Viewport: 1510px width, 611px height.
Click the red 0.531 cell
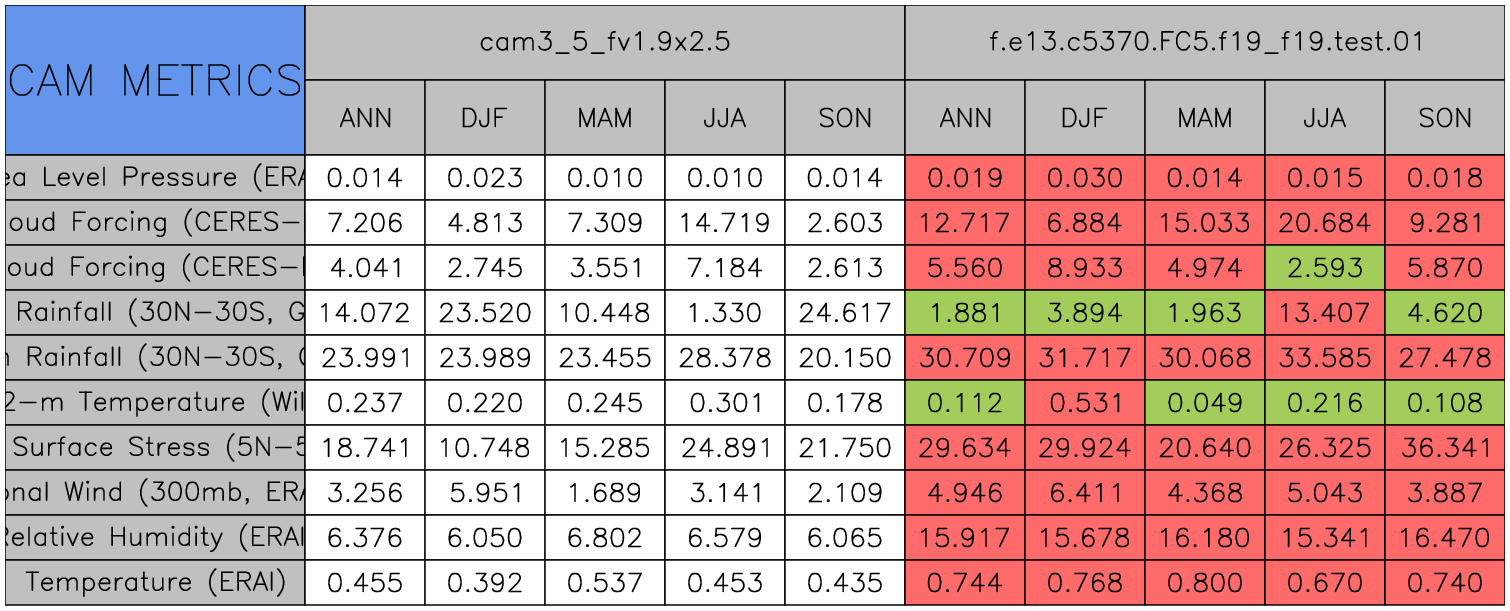coord(1084,403)
